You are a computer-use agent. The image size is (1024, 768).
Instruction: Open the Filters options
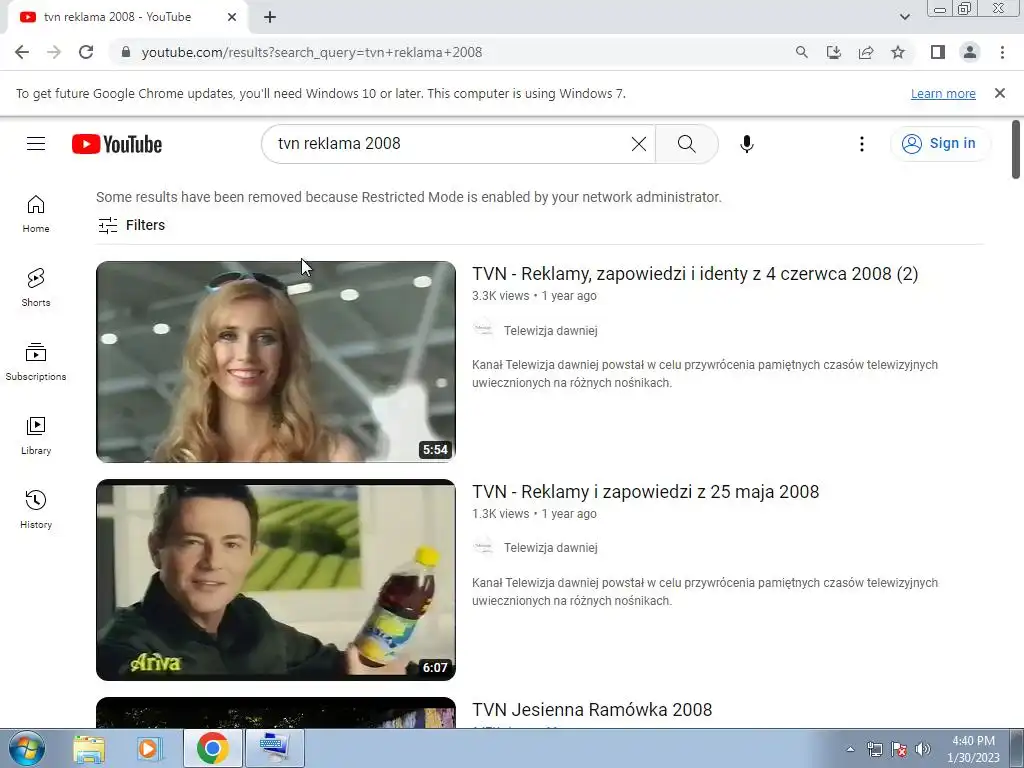coord(131,225)
